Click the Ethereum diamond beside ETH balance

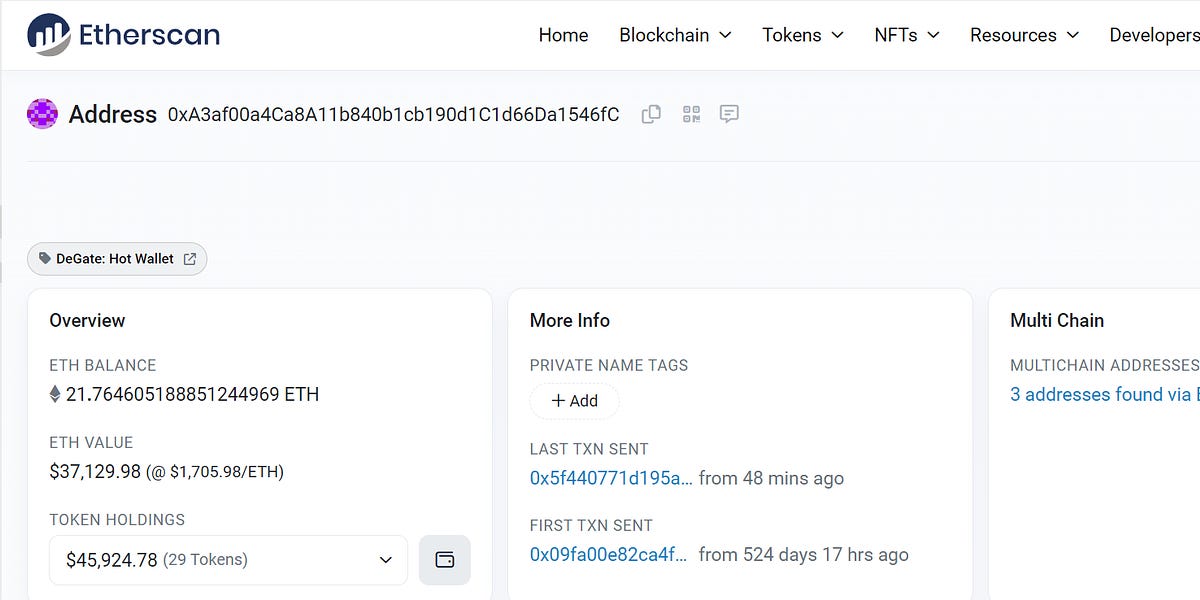pyautogui.click(x=55, y=394)
